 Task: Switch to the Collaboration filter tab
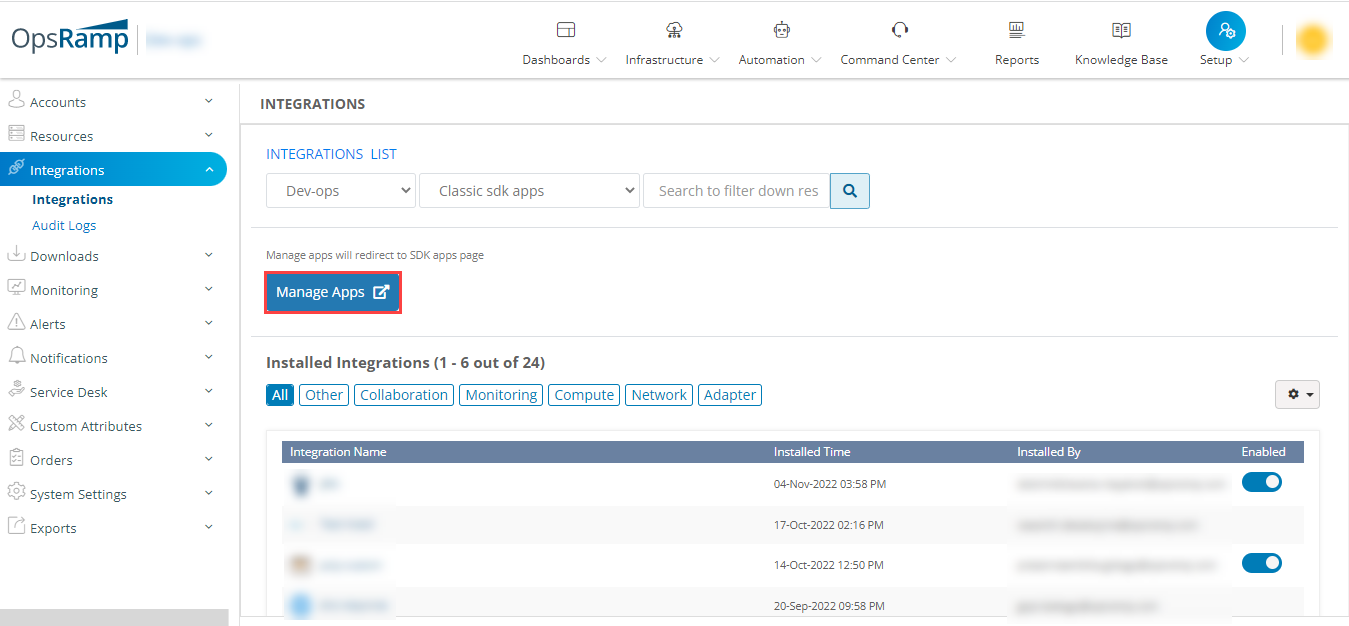click(403, 394)
